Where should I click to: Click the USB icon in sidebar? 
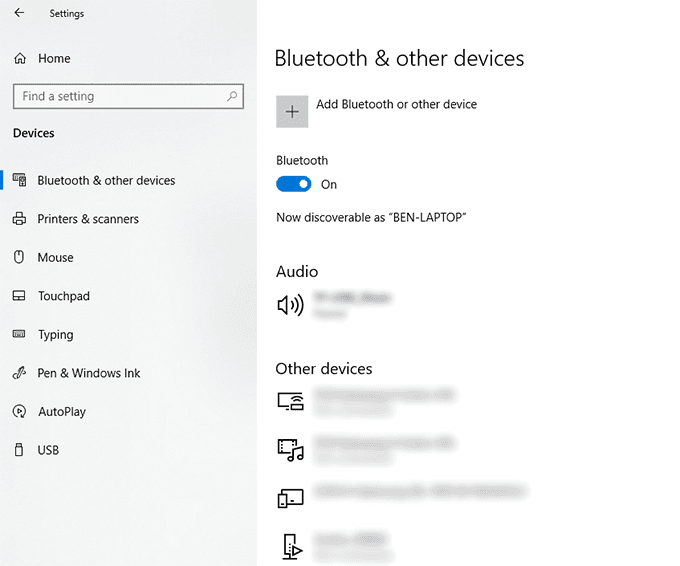tap(19, 450)
